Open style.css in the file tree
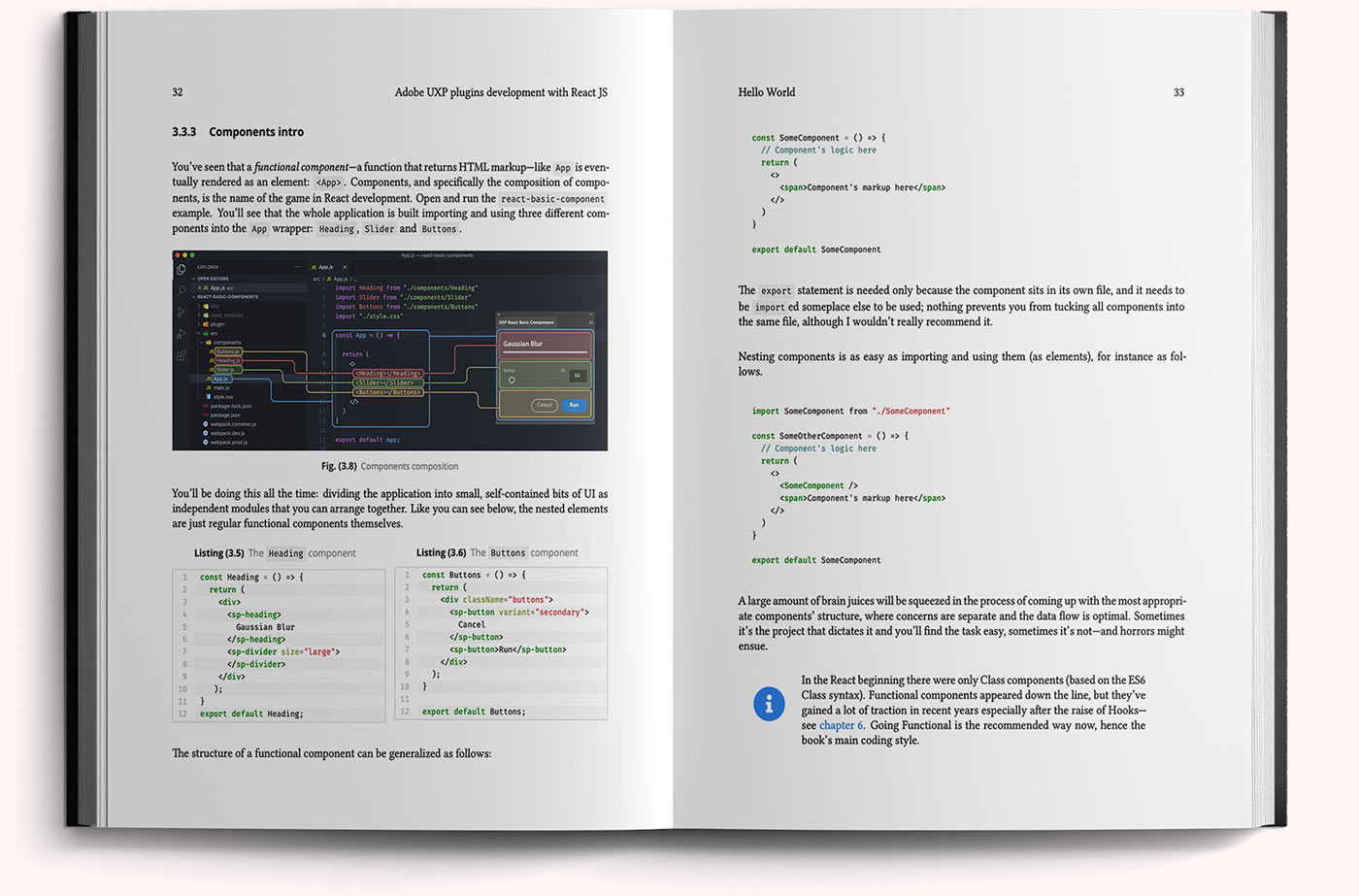The width and height of the screenshot is (1359, 896). point(220,397)
